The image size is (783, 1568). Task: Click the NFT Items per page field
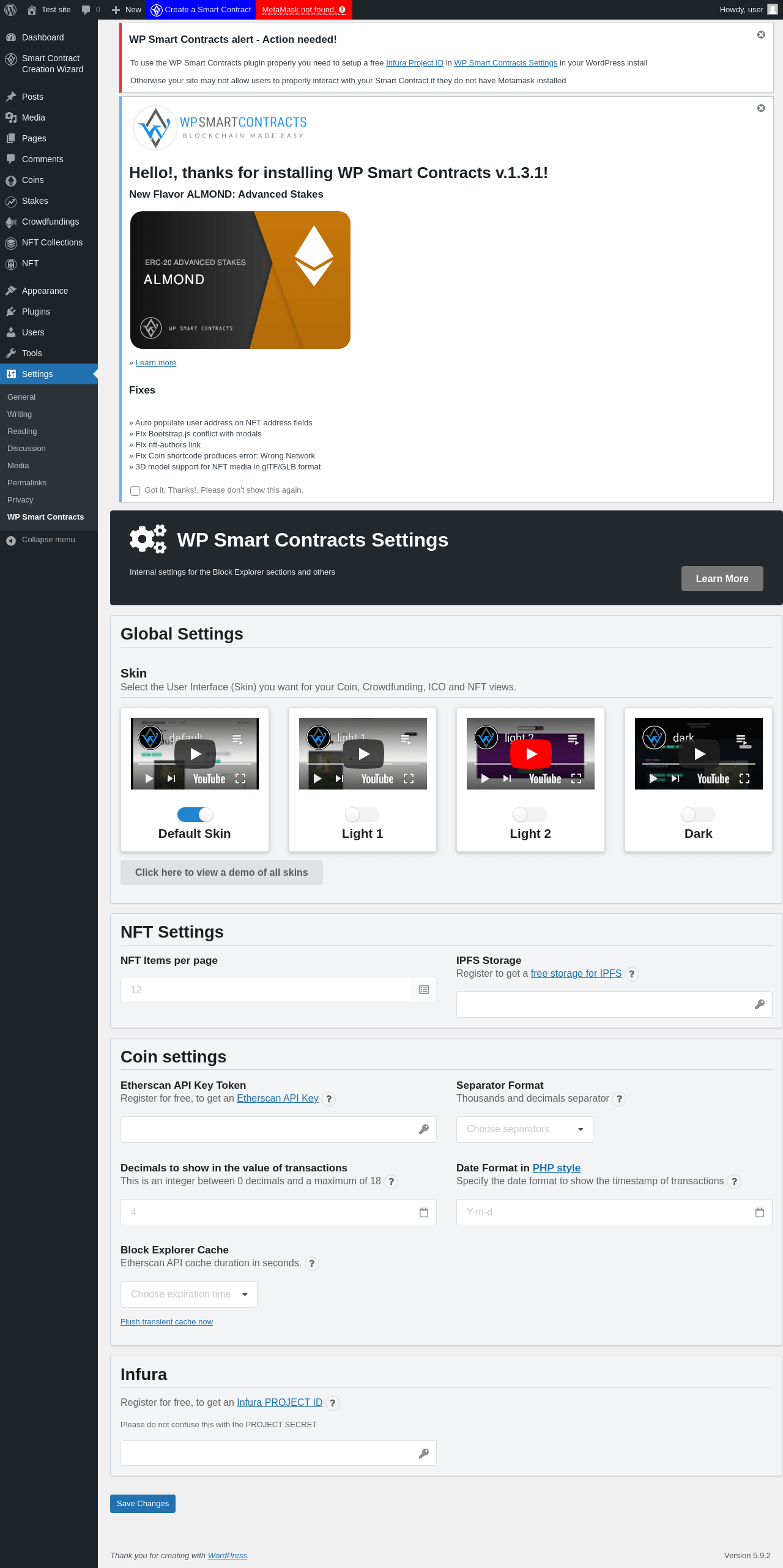tap(278, 990)
